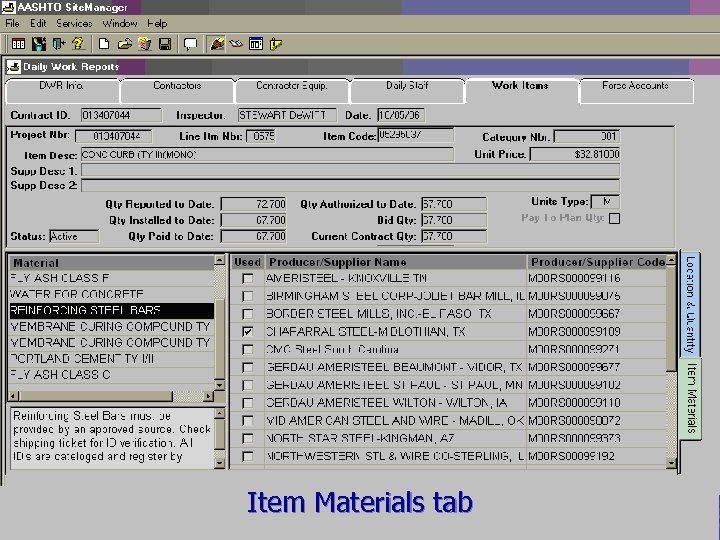Click the Daily Work Reports window icon
Image resolution: width=720 pixels, height=540 pixels.
coord(13,67)
